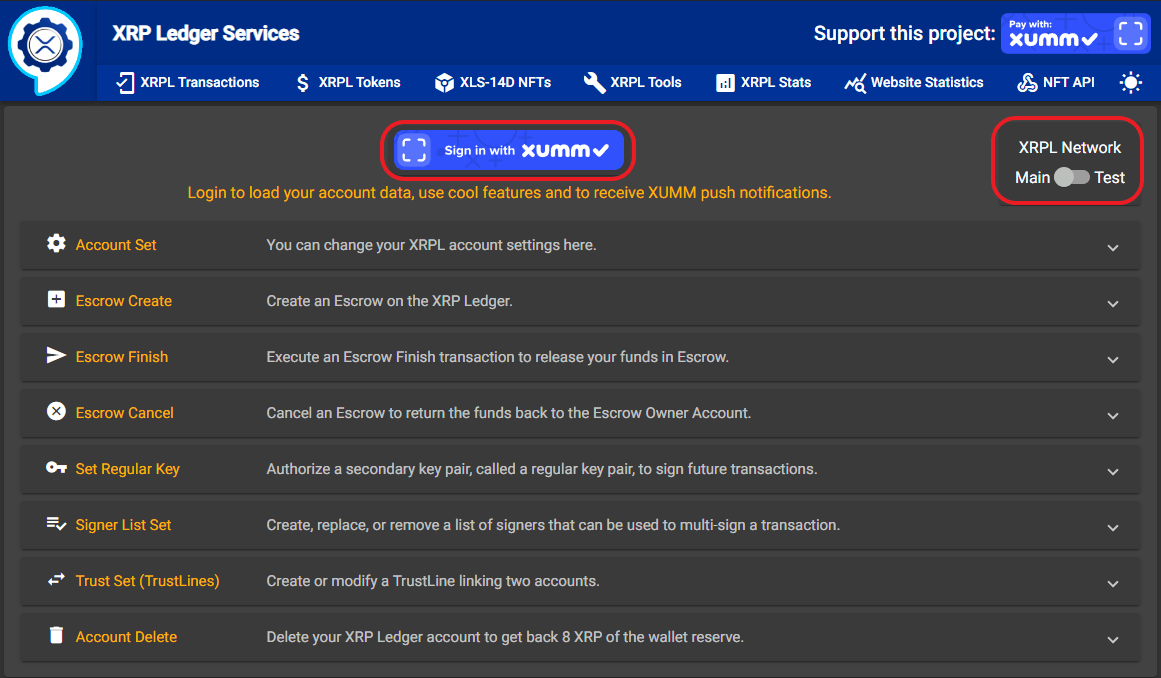Click description 'Authorize a secondary key pair'
The image size is (1161, 678).
(x=542, y=469)
